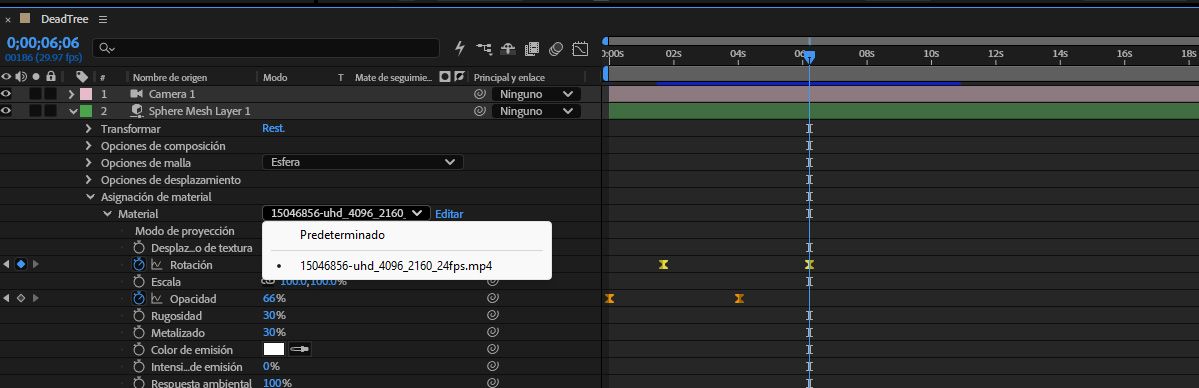Open the Graph Editor icon
The width and height of the screenshot is (1199, 388).
click(580, 48)
